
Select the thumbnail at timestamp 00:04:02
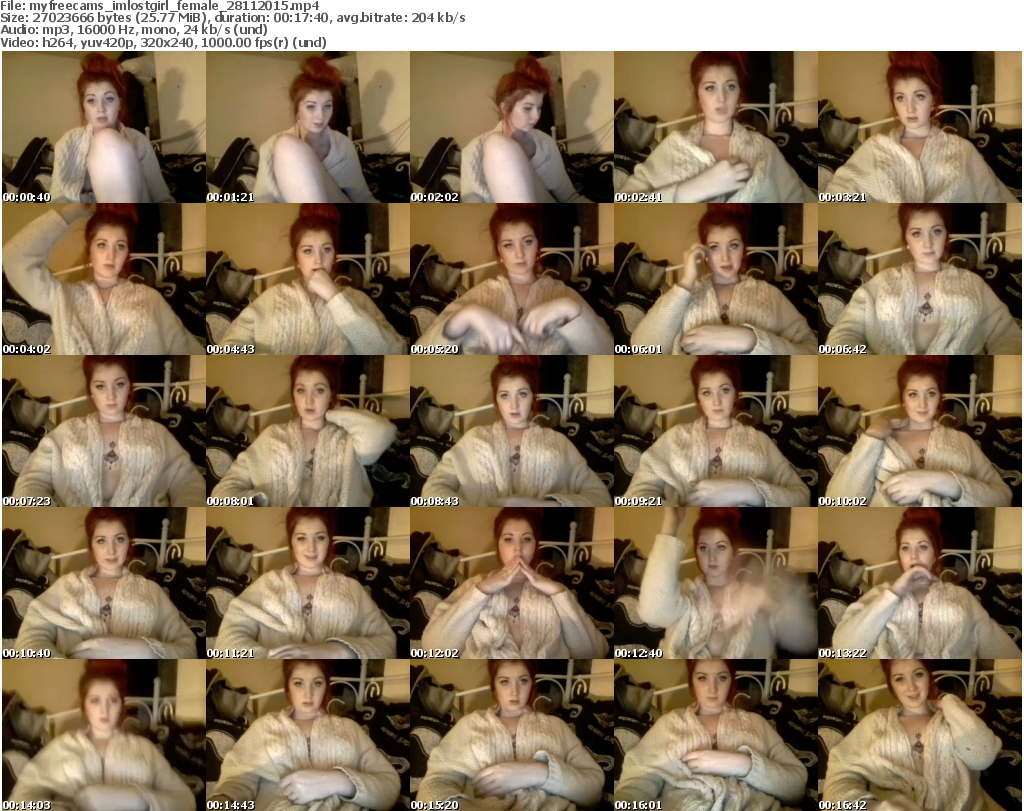point(104,279)
